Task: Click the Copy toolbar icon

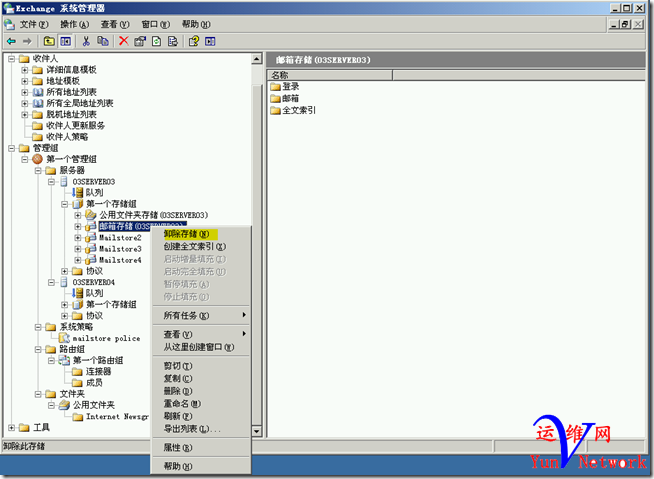Action: pyautogui.click(x=103, y=41)
